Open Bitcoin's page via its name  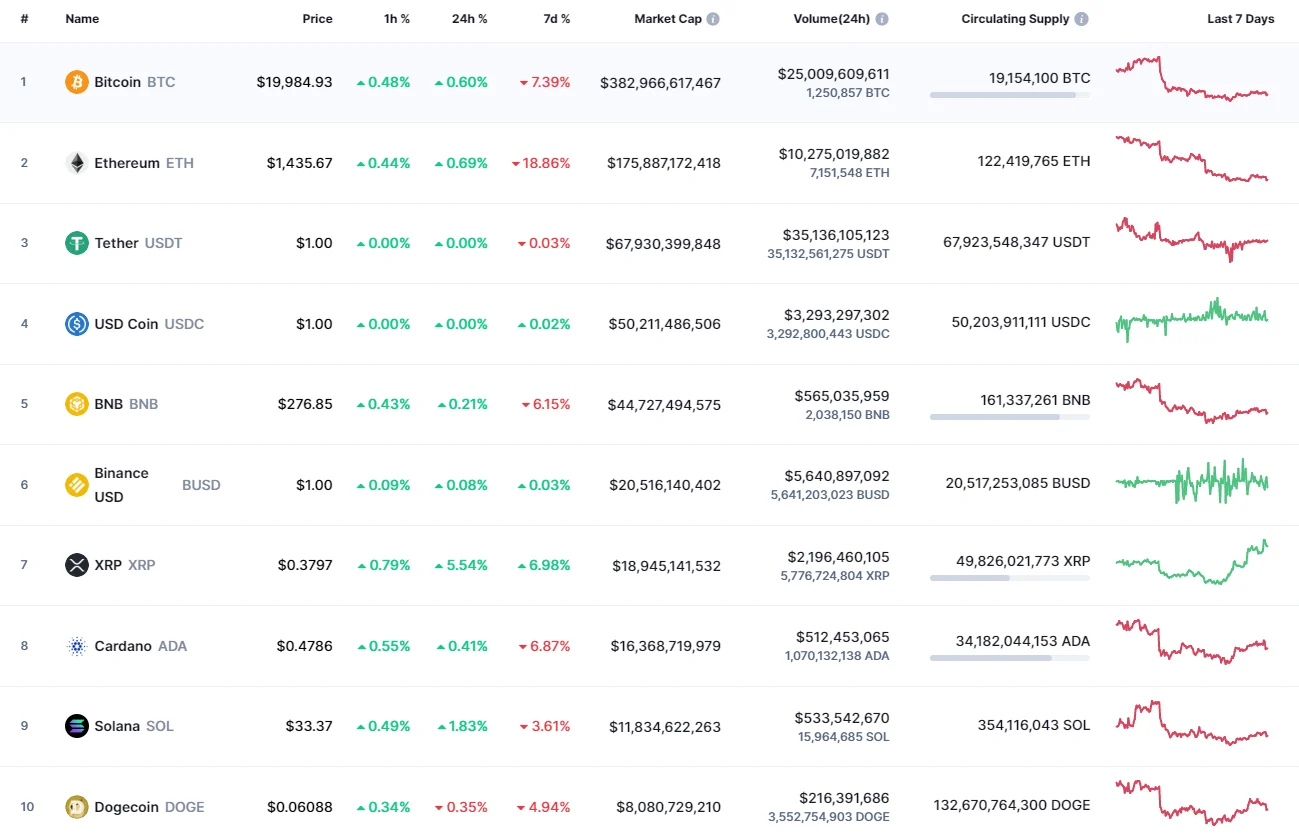tap(117, 82)
